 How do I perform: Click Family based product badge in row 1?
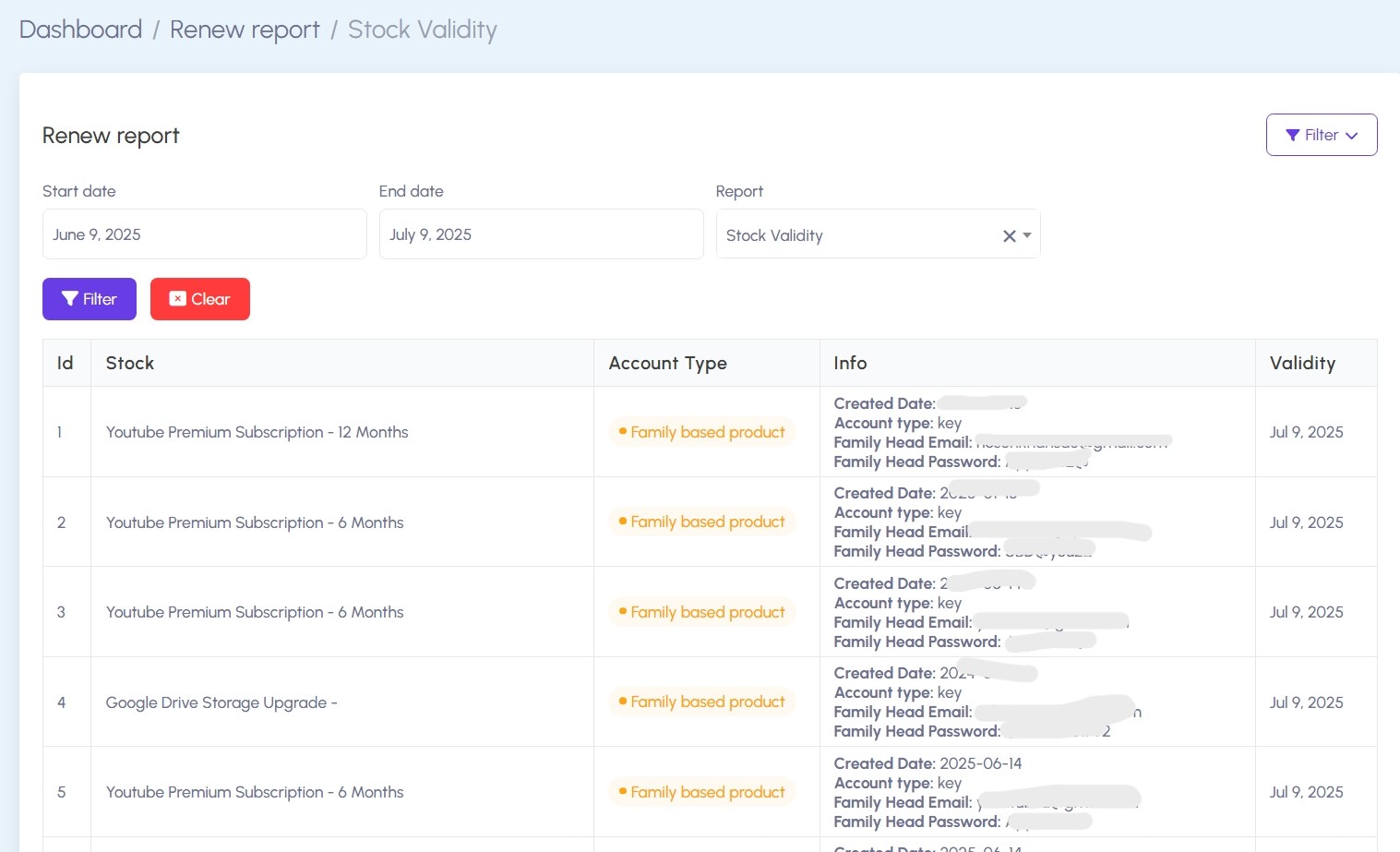[x=701, y=432]
